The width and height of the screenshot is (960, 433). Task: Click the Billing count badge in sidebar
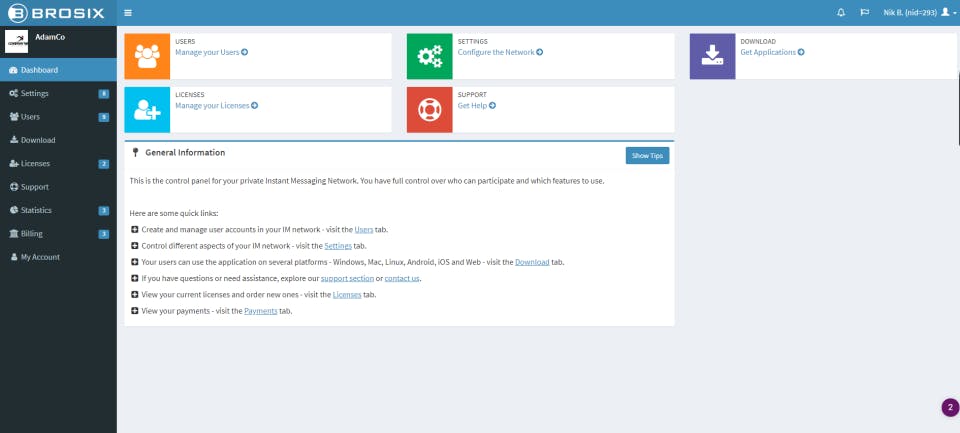coord(103,234)
